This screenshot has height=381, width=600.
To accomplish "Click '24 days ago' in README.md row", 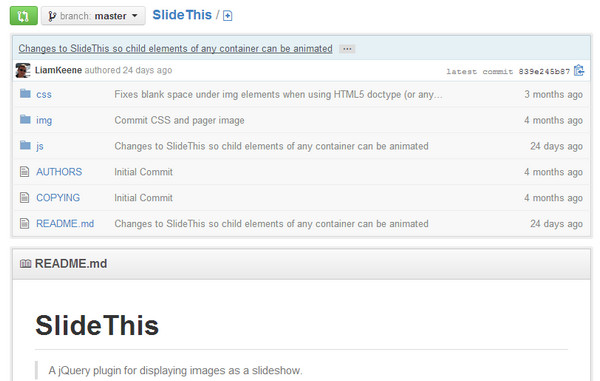I will pos(556,224).
